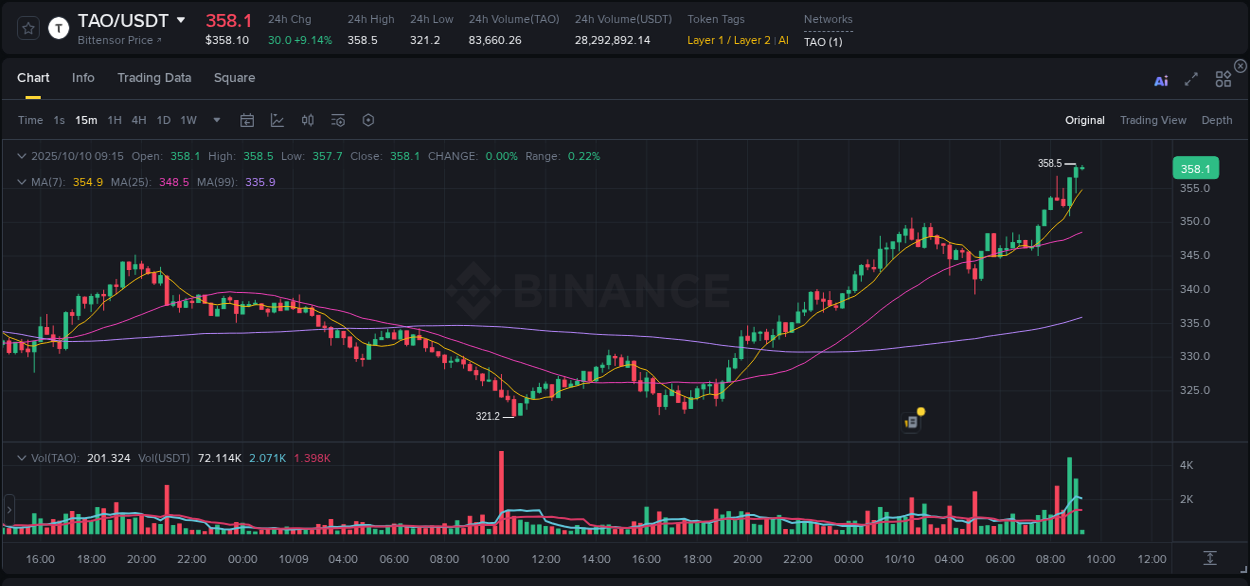Switch chart to Trading View mode
1250x586 pixels.
[x=1153, y=119]
